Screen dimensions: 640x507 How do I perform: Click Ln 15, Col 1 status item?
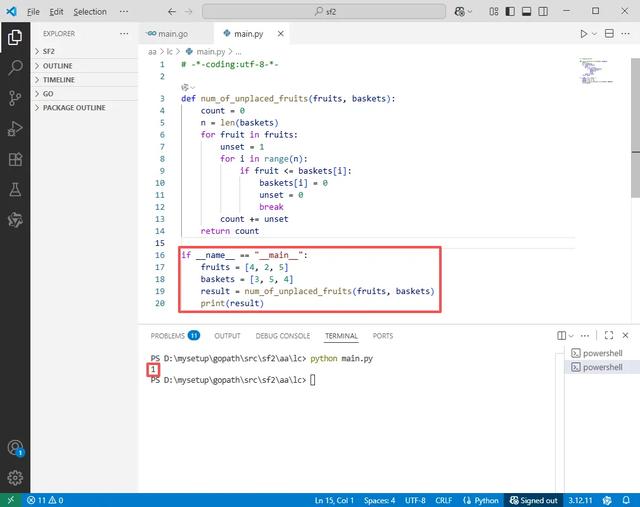[334, 500]
